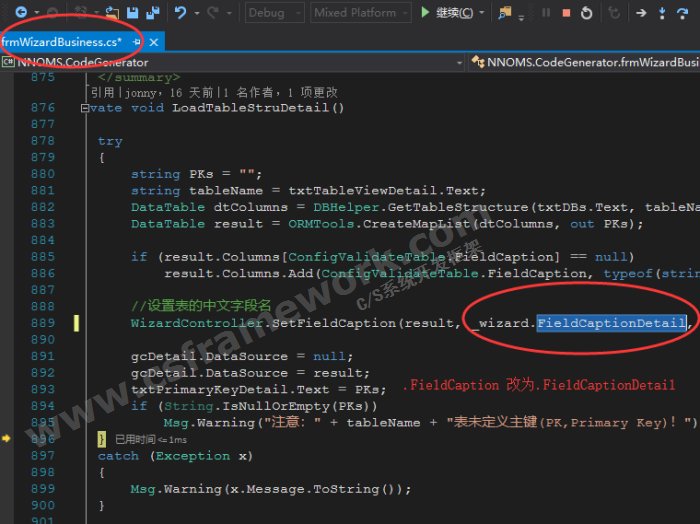Select the frmWizardBusiness.cs document tab
This screenshot has width=700, height=524.
[60, 42]
